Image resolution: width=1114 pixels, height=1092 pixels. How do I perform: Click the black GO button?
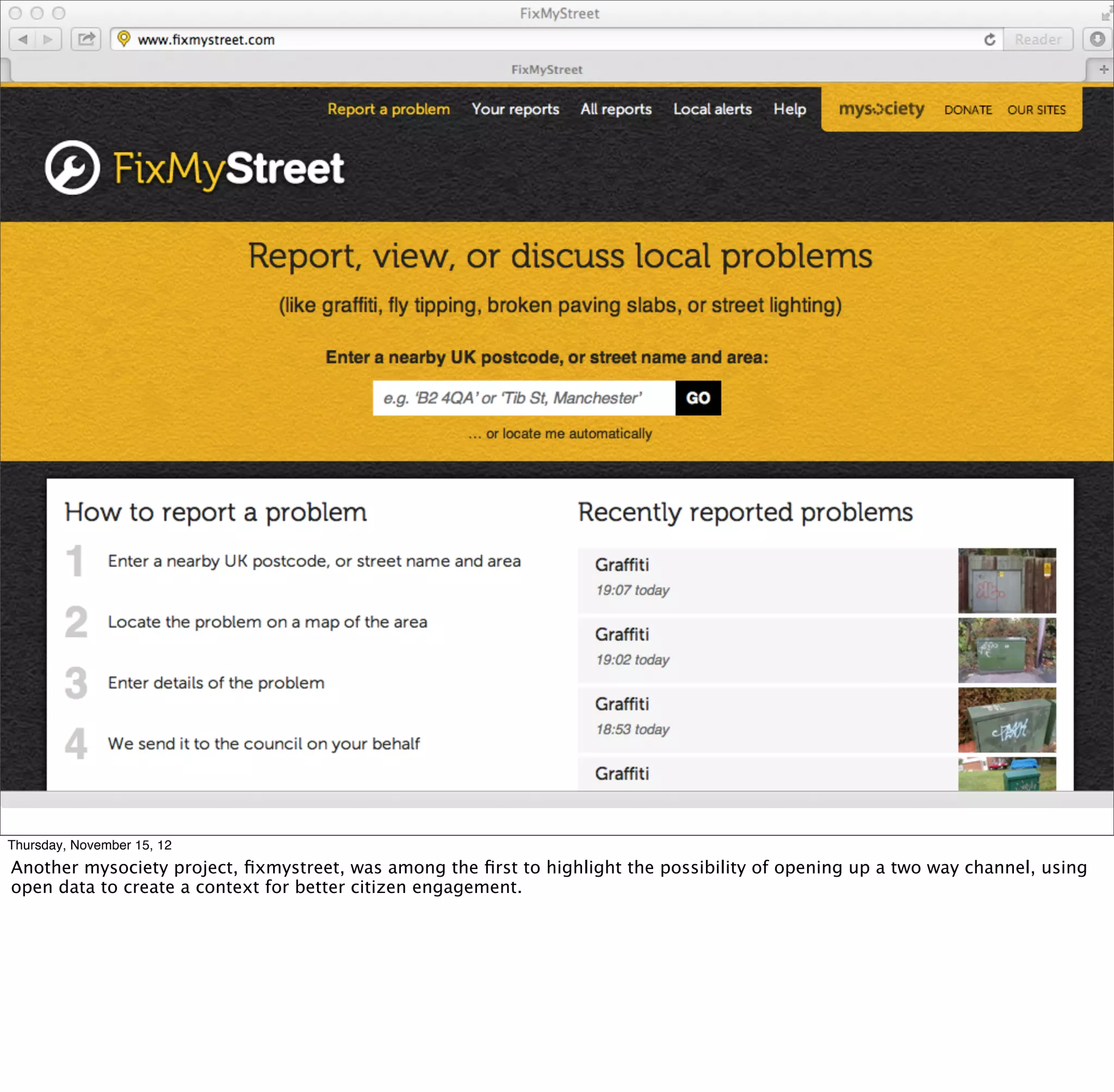698,398
